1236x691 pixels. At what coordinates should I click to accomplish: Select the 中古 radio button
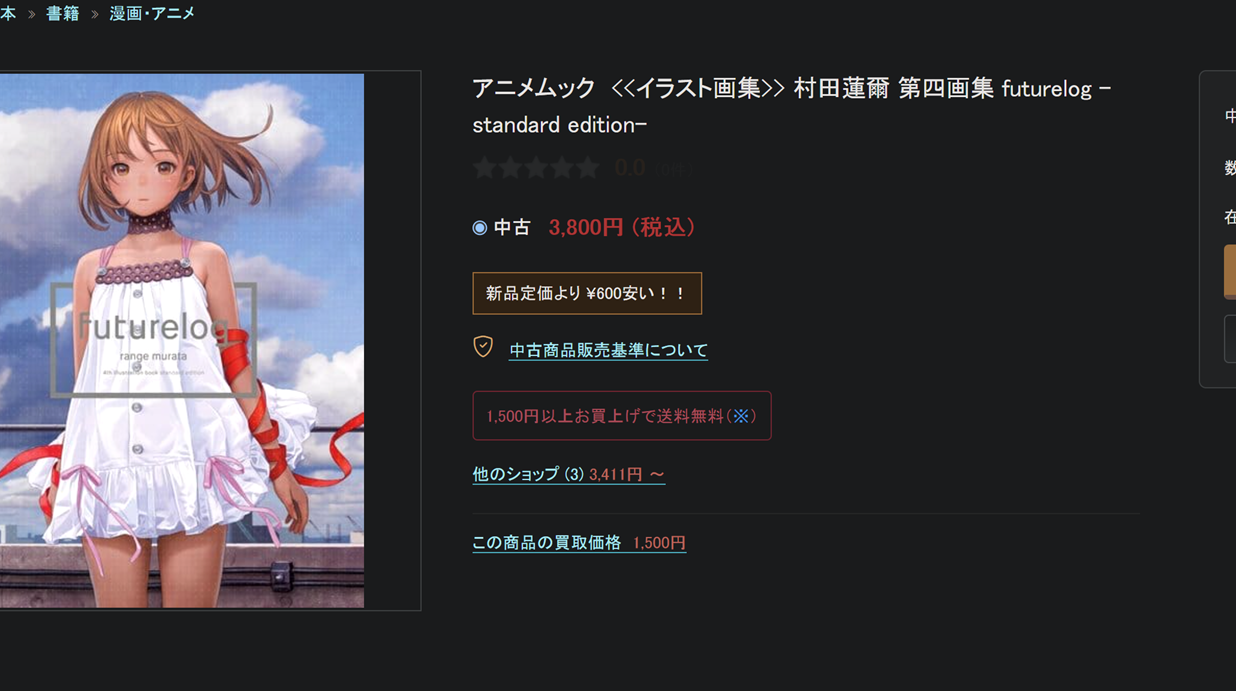point(480,228)
